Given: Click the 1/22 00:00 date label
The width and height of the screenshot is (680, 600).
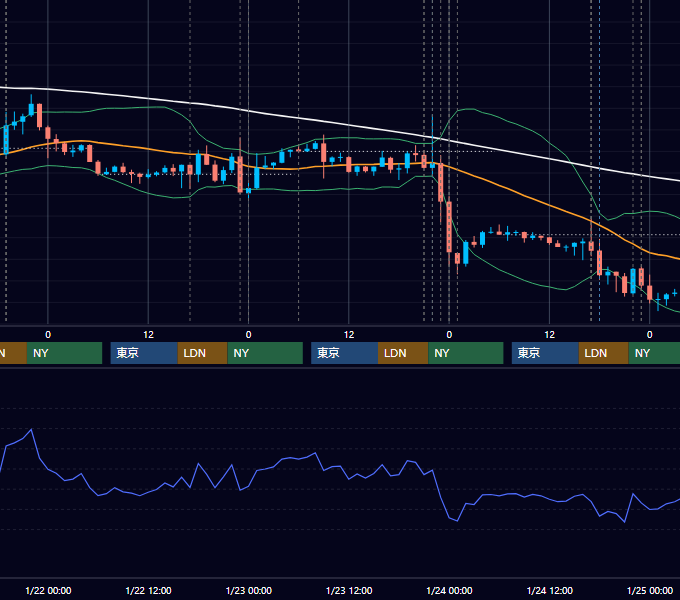Looking at the screenshot, I should 48,590.
